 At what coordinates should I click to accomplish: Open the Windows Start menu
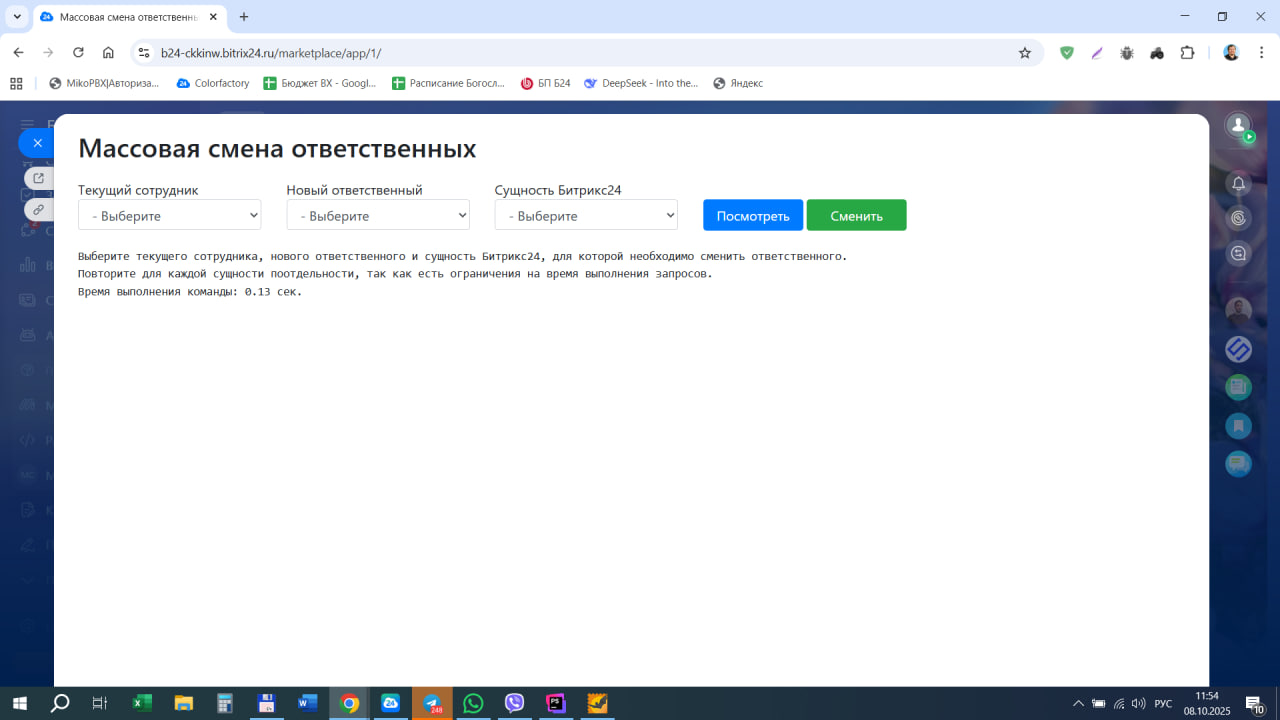[x=19, y=703]
